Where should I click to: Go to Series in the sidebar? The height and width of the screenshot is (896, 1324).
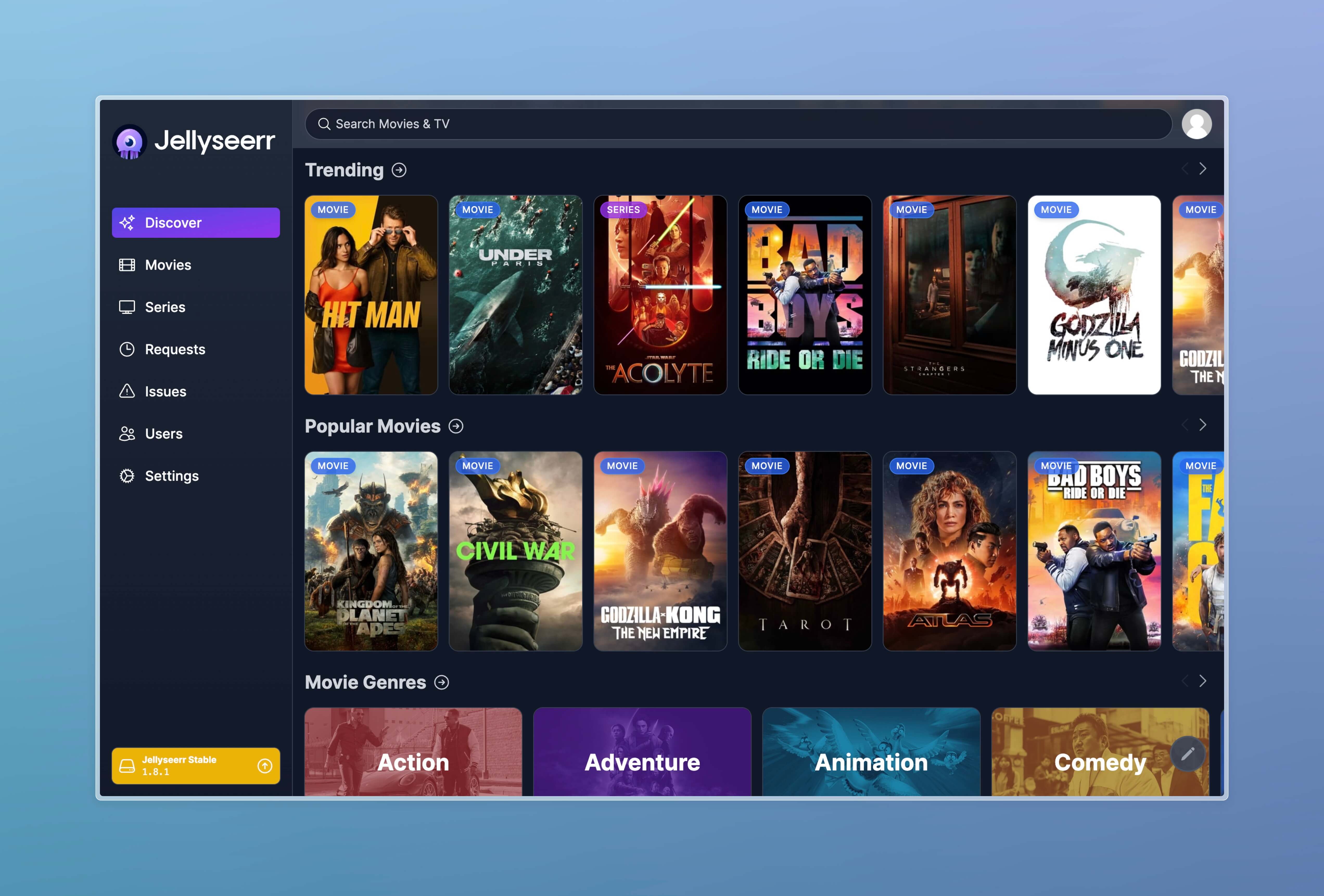196,307
